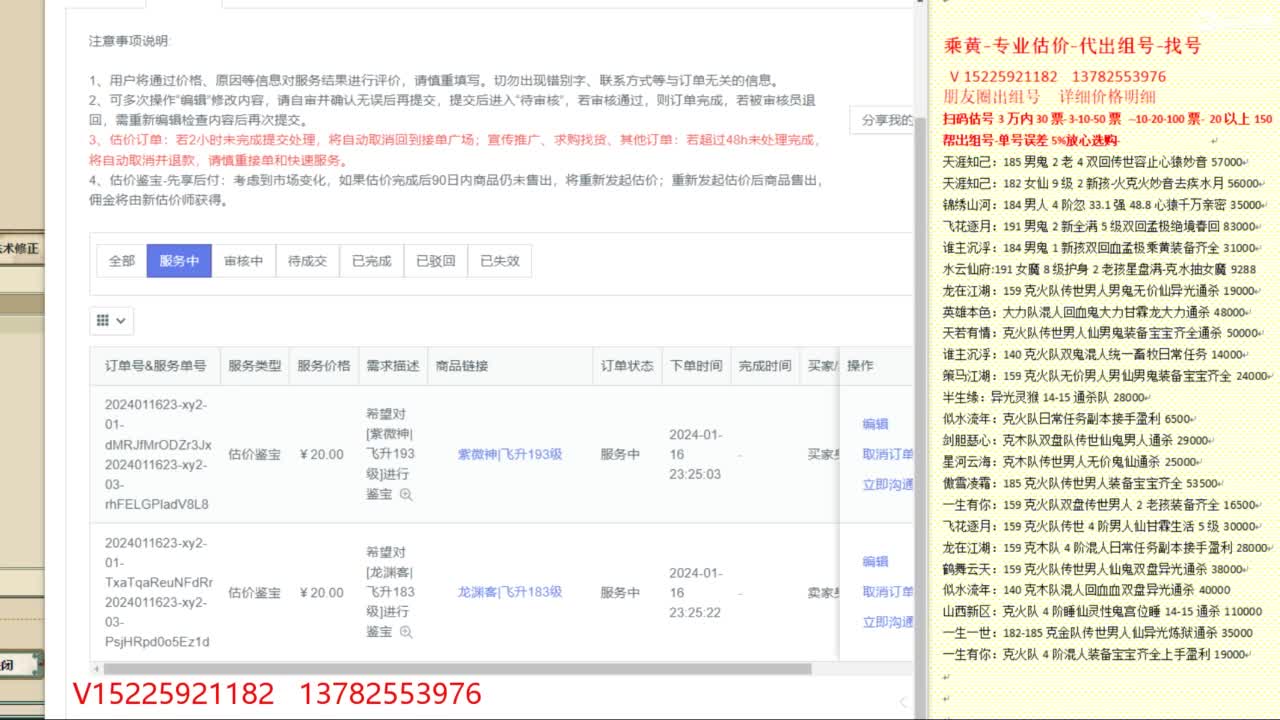Open the 紫微神|飞升193级 product link
1280x720 pixels.
tap(509, 454)
